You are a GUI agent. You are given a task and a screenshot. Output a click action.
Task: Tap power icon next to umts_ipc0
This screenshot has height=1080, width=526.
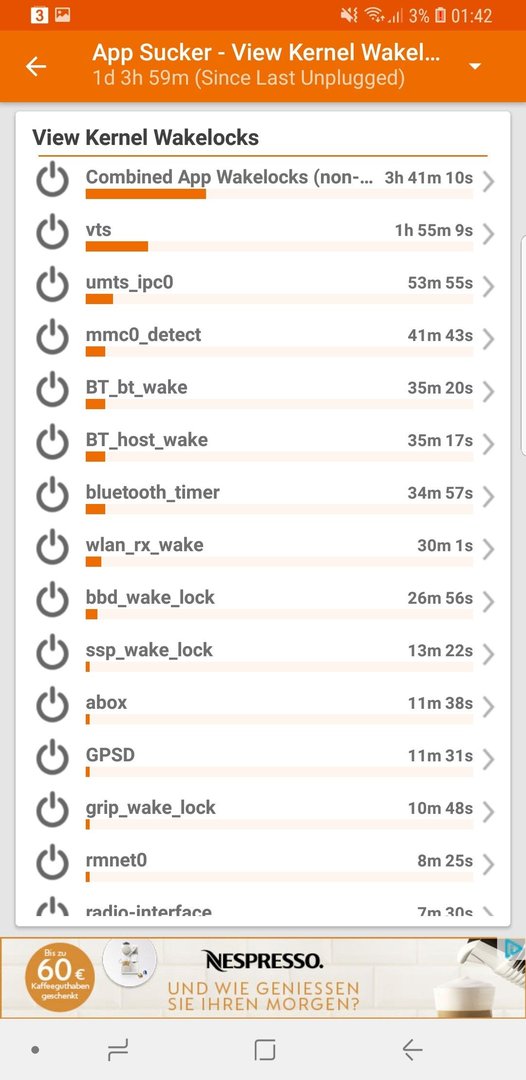point(52,285)
